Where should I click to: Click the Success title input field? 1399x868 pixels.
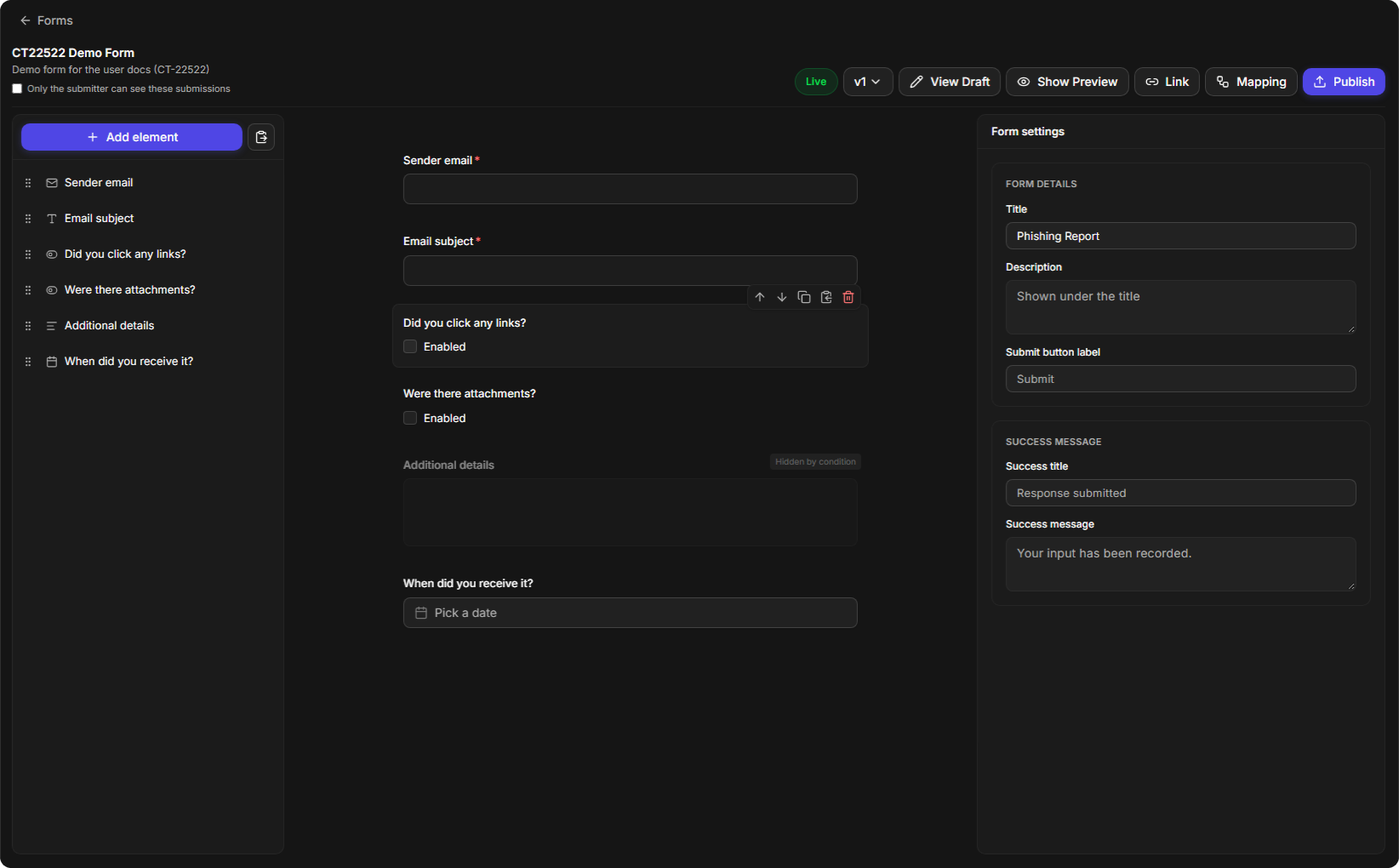(1181, 493)
